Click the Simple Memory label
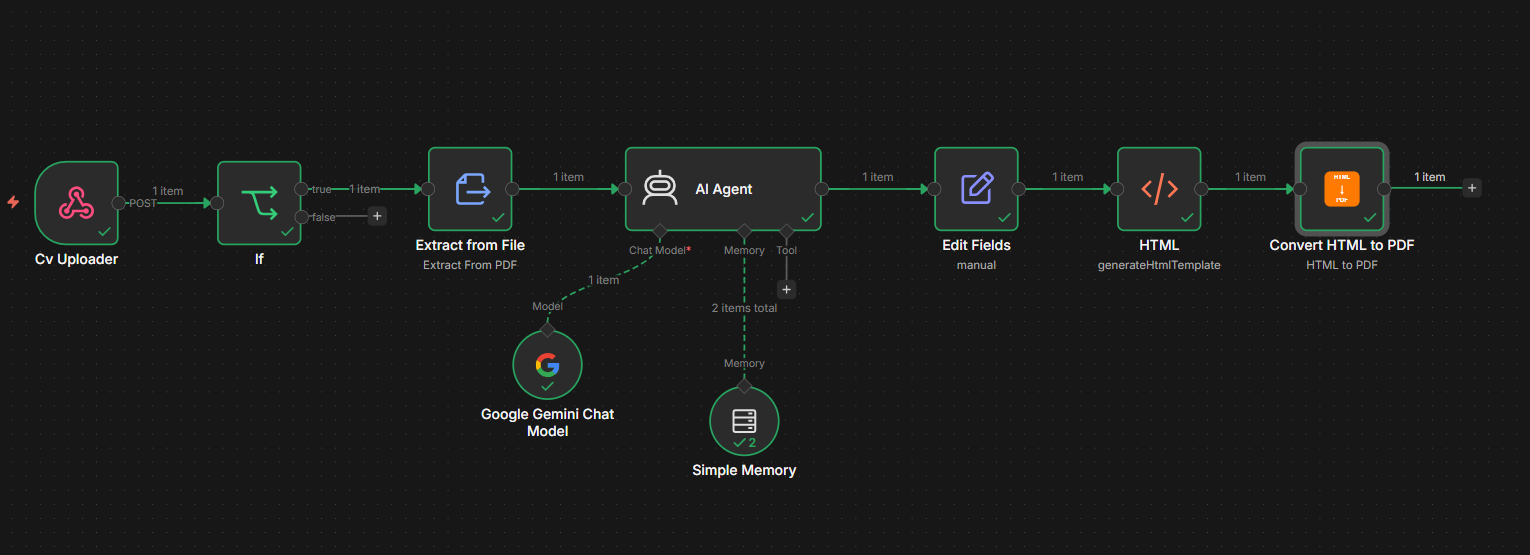1530x555 pixels. (744, 470)
